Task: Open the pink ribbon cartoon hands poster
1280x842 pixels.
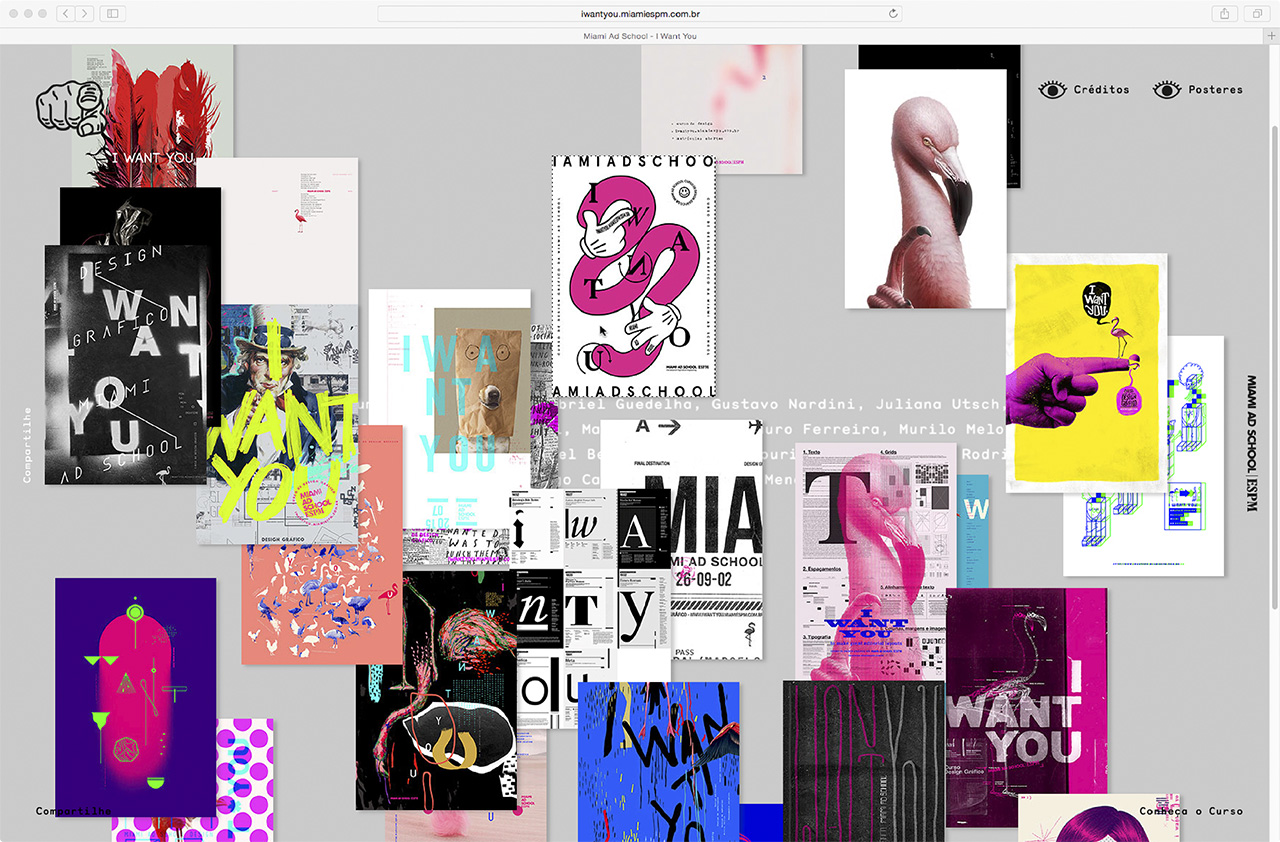Action: (634, 275)
